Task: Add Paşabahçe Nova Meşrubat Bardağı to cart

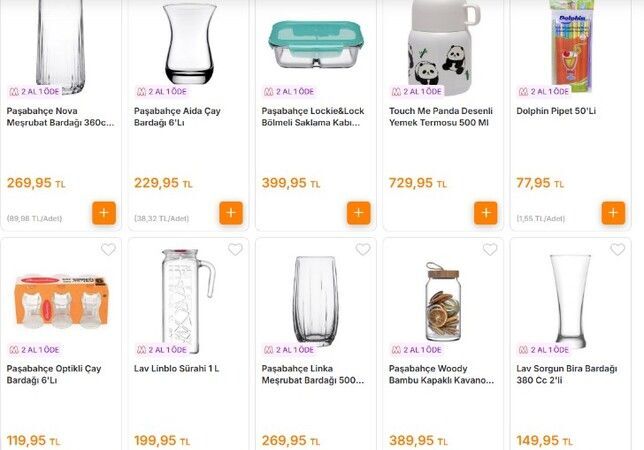Action: click(x=104, y=213)
